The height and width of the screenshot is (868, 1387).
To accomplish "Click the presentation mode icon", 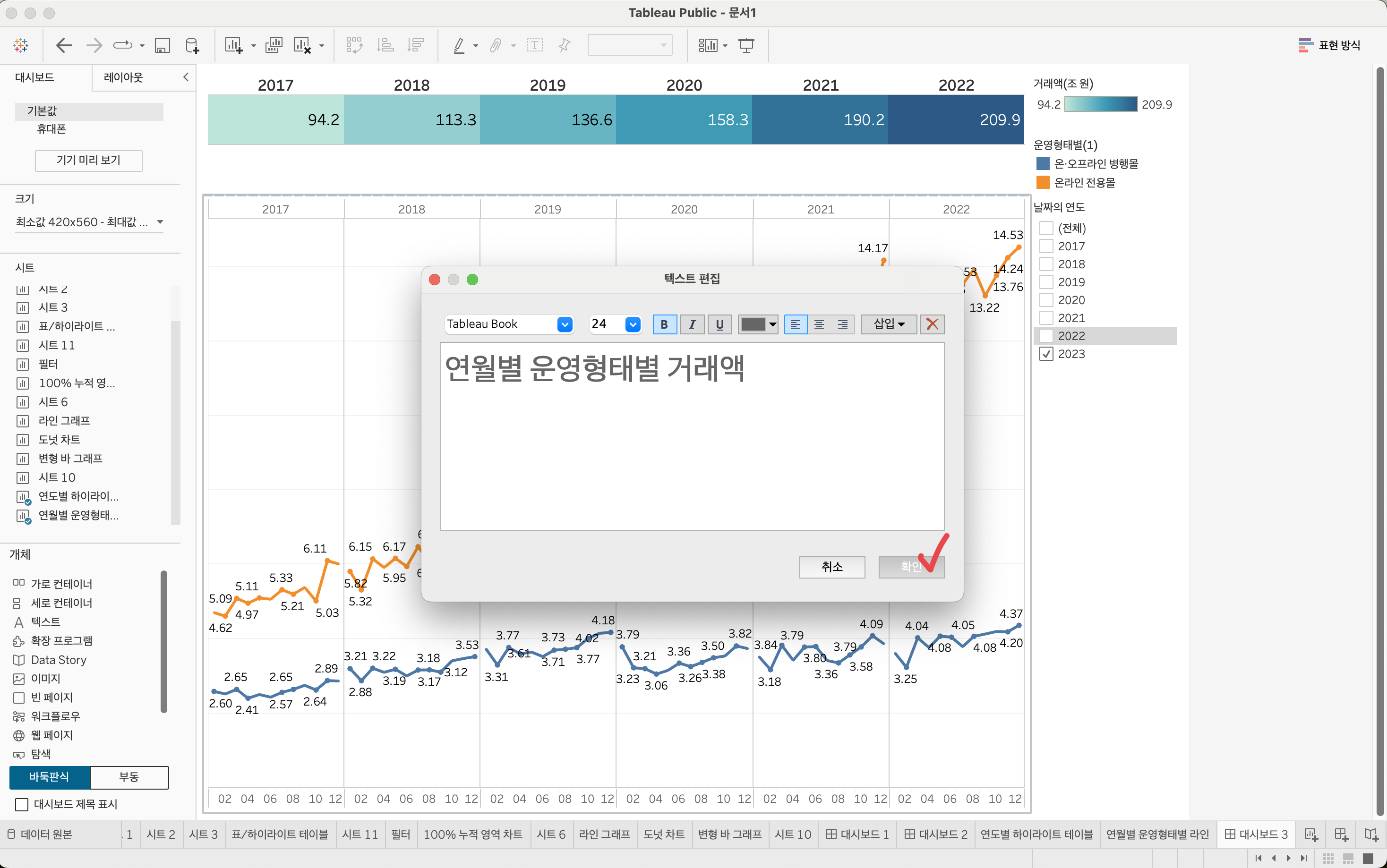I will coord(746,45).
